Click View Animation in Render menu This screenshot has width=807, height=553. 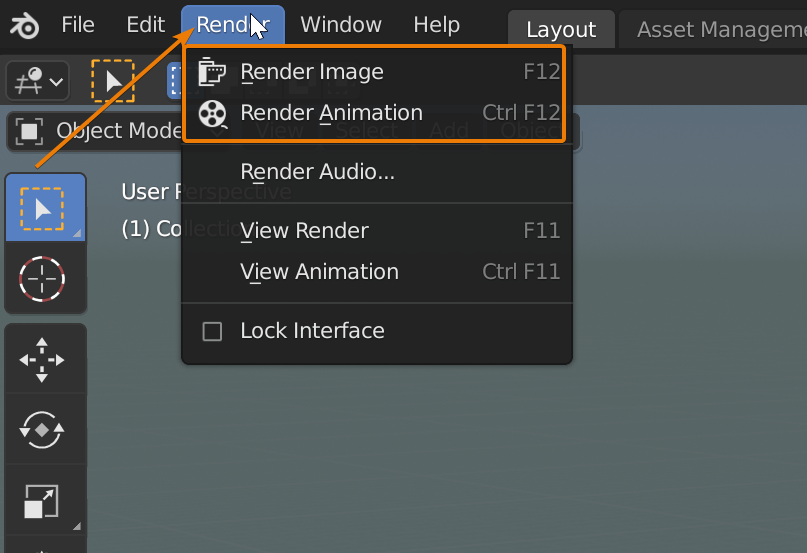pos(319,272)
